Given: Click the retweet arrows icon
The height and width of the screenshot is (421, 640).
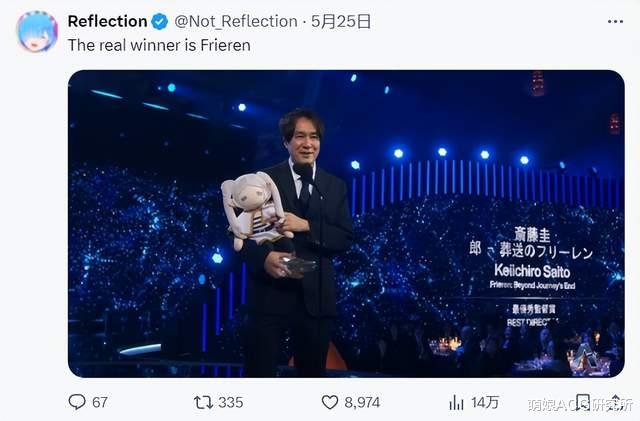Looking at the screenshot, I should (x=203, y=402).
